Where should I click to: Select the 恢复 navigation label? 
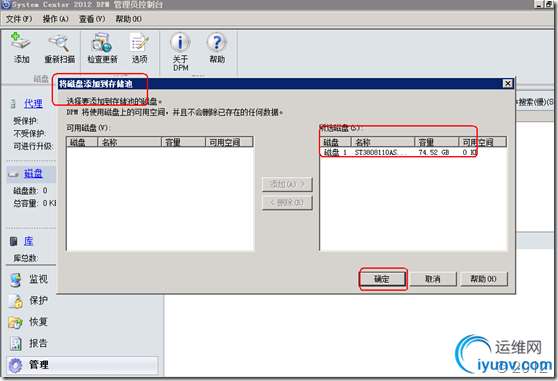pos(38,322)
